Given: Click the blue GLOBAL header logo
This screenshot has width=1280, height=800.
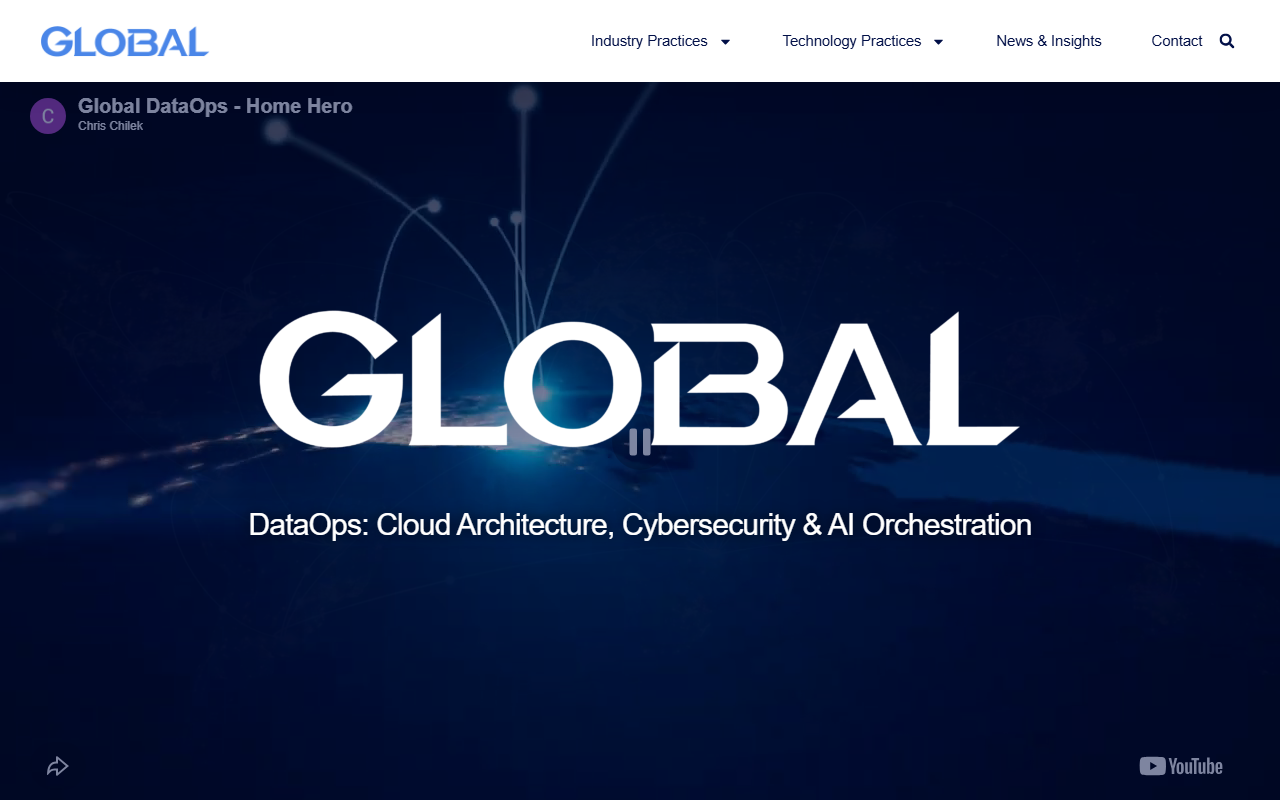Looking at the screenshot, I should click(x=125, y=41).
